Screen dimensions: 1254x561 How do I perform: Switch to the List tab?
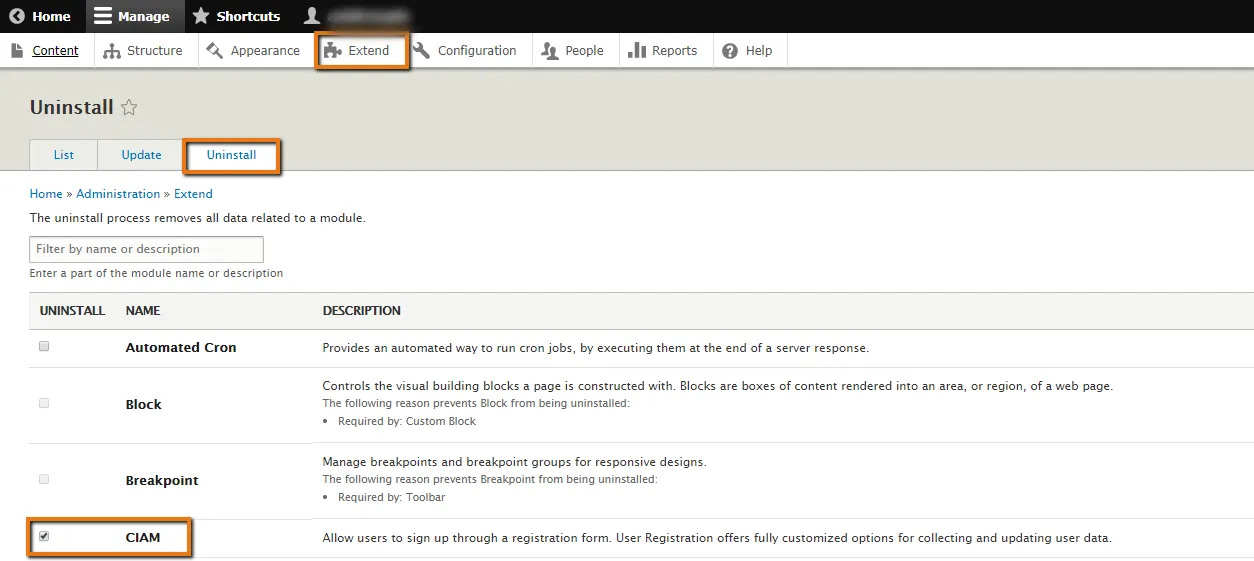tap(64, 155)
